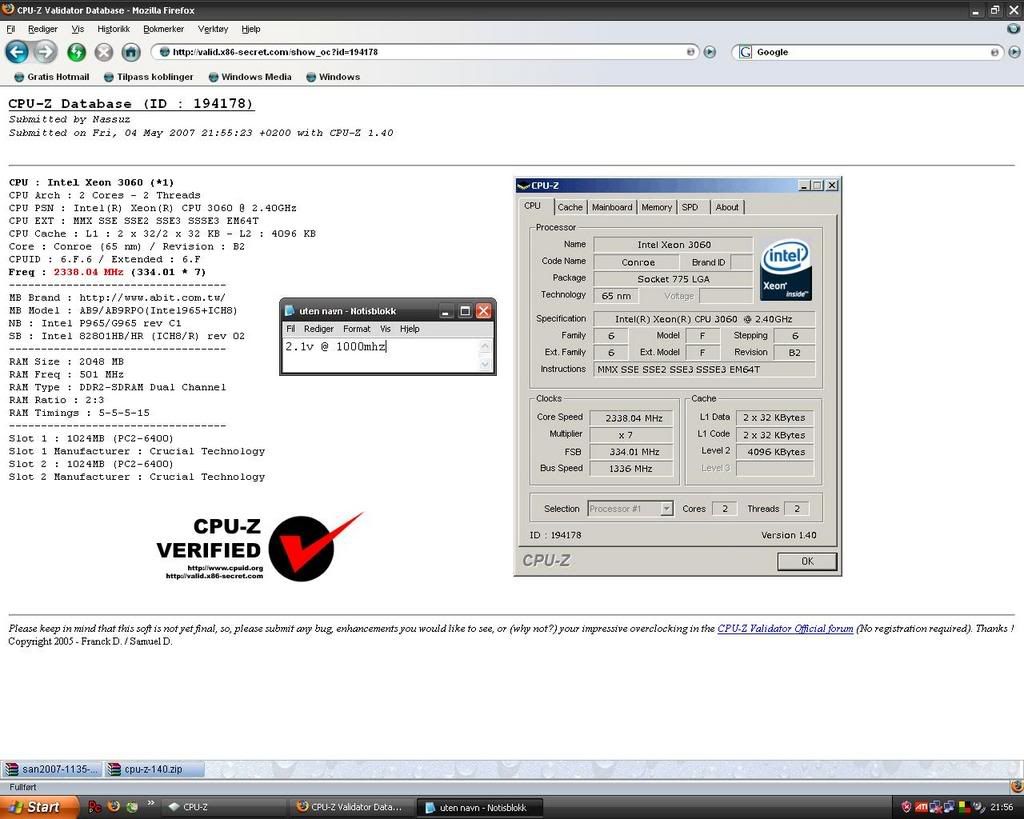
Task: Click Notisblokk scrollbar up arrow
Action: [x=485, y=346]
